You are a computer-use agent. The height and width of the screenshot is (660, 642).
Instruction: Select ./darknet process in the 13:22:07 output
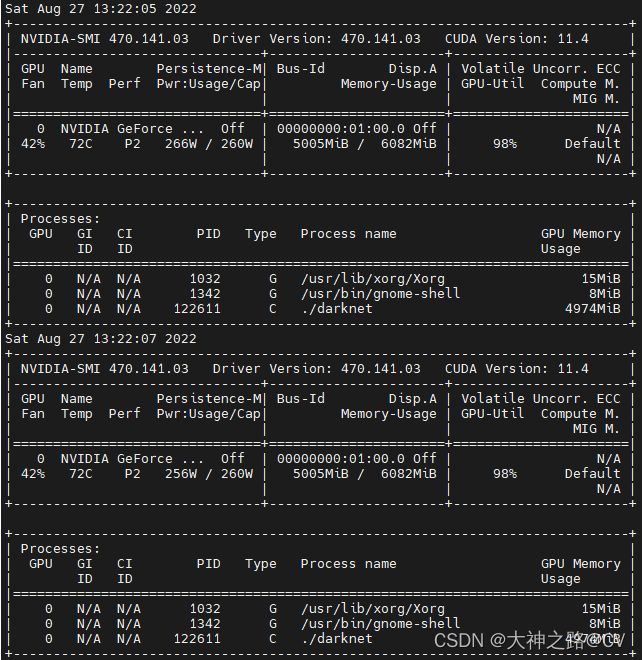(x=337, y=639)
